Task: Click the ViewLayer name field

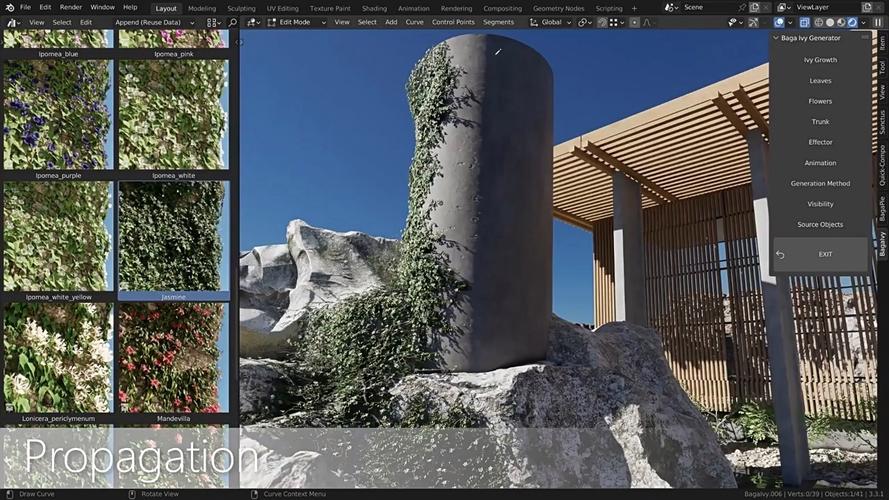Action: coord(828,7)
